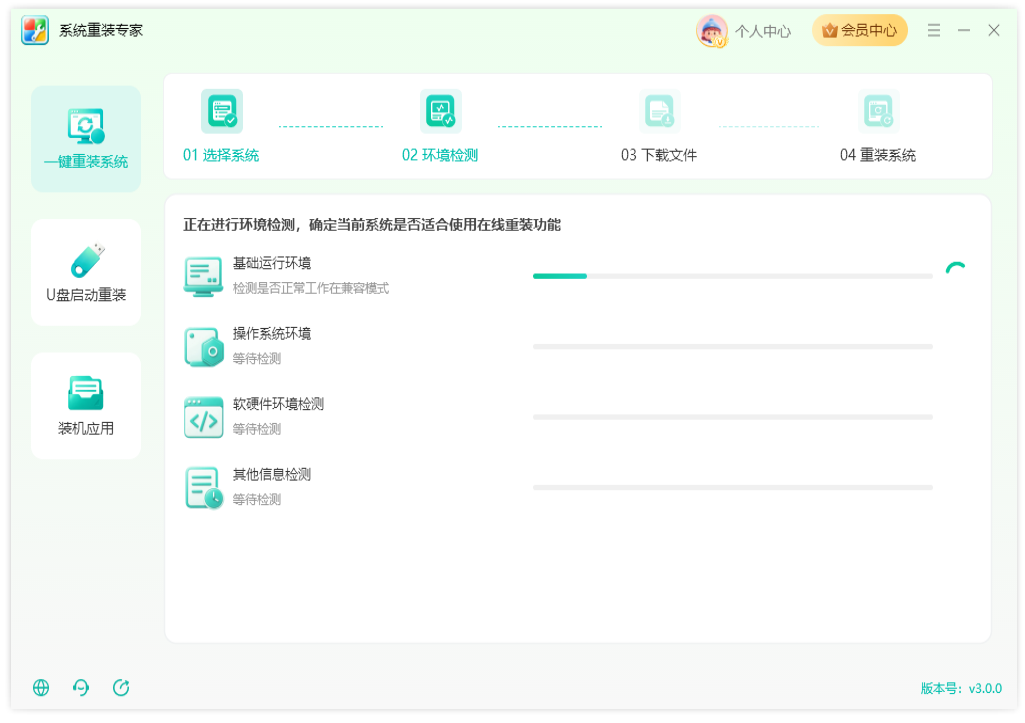Select 装机应用 sidebar tab
Viewport: 1025px width, 723px height.
click(86, 405)
